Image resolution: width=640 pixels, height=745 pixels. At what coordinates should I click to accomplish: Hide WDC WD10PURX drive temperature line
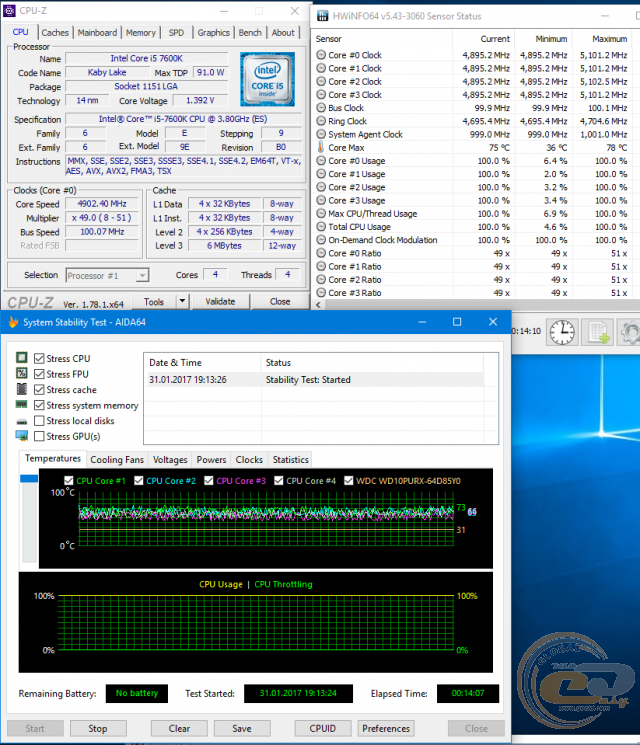point(349,480)
